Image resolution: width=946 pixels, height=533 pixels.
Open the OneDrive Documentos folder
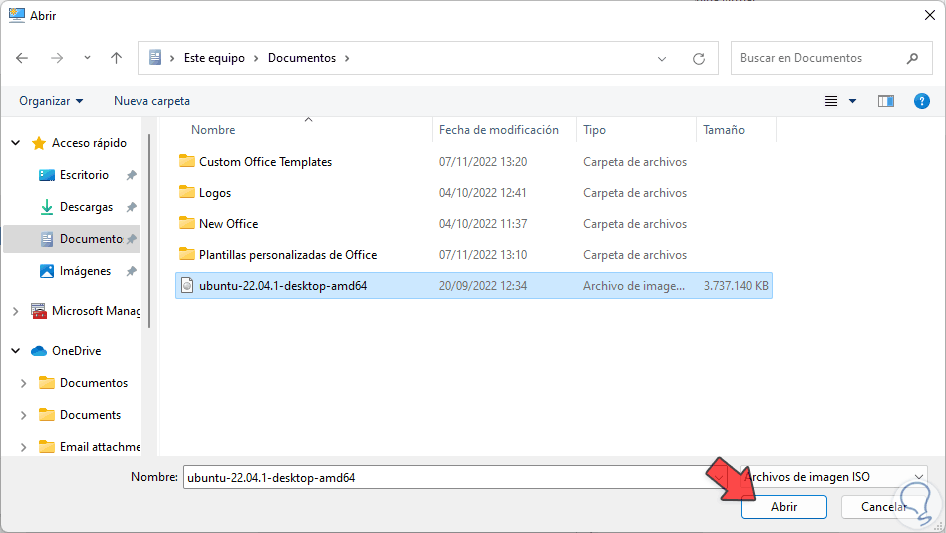(x=94, y=383)
